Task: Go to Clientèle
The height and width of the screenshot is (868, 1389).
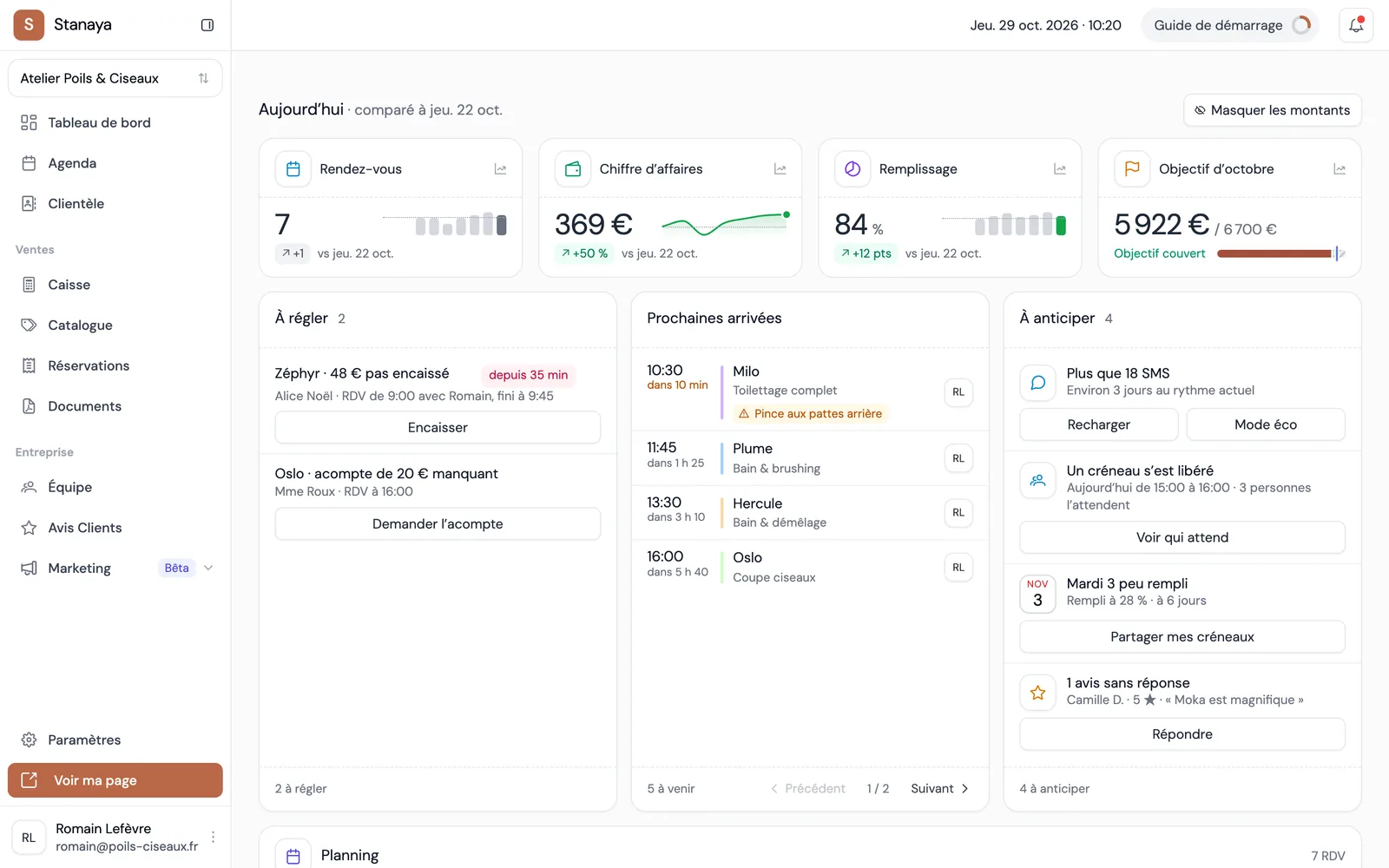Action: point(115,203)
